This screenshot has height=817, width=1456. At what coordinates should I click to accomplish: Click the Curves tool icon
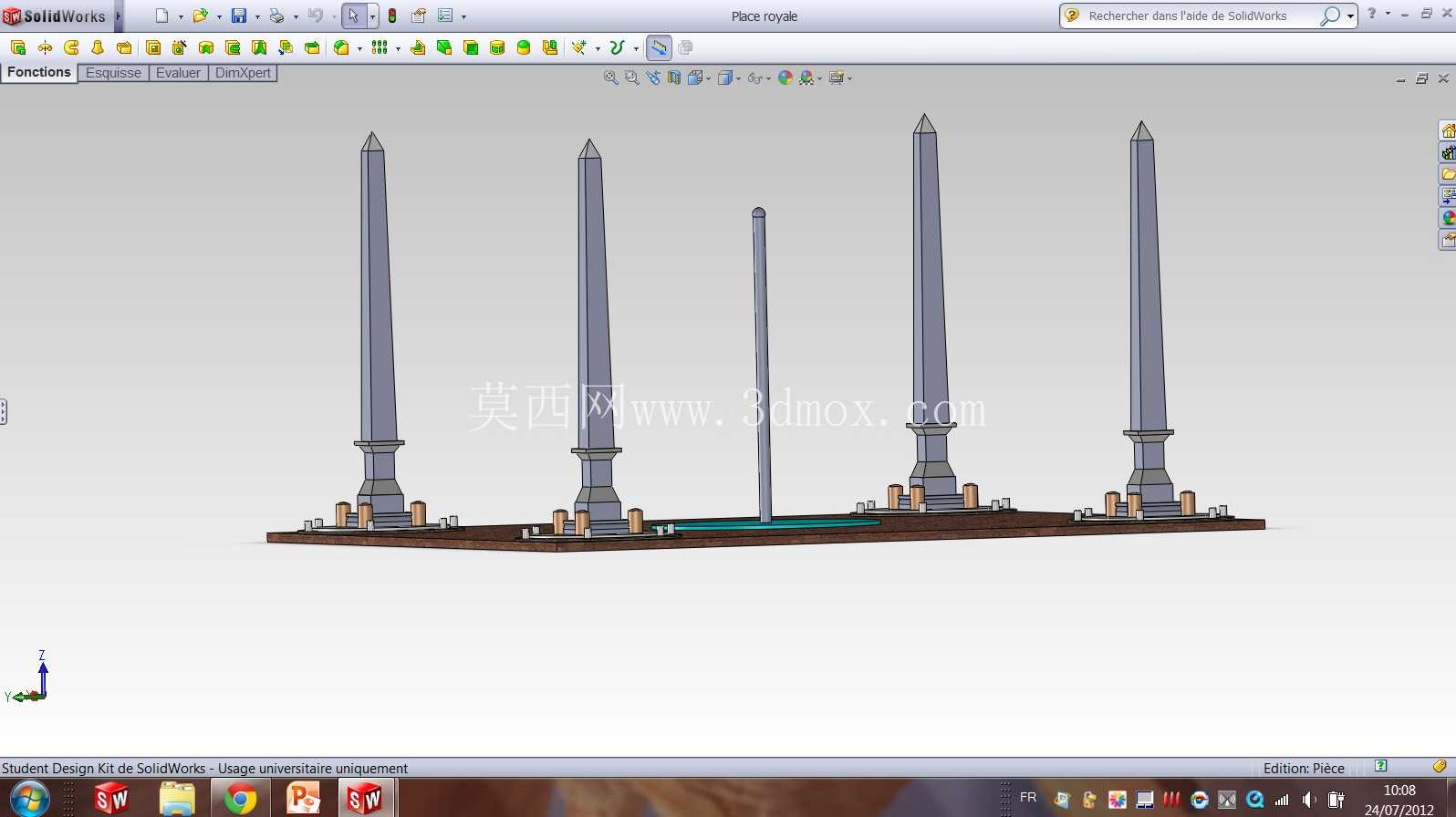click(618, 47)
